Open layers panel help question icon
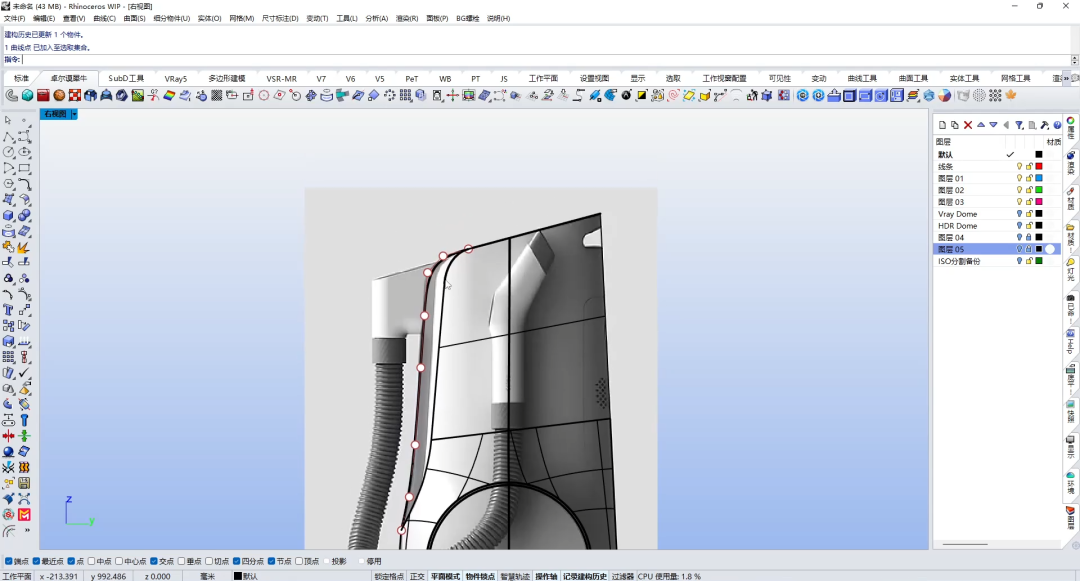 (1057, 125)
